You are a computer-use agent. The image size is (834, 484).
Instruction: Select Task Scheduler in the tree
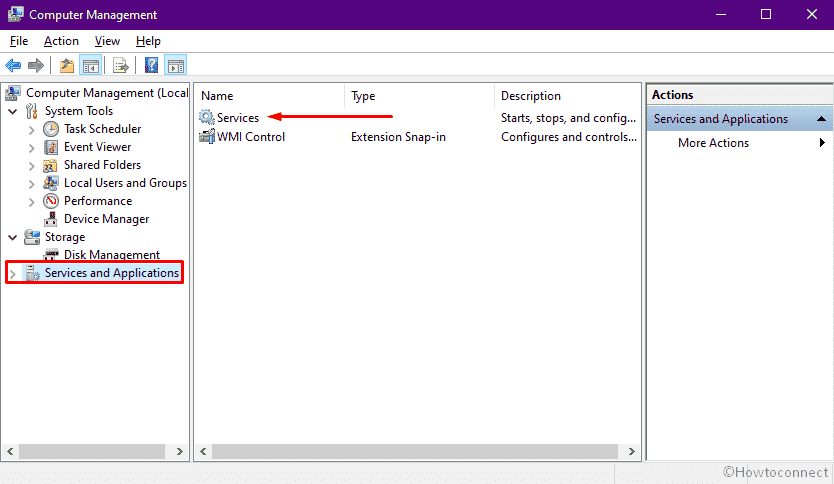(x=103, y=129)
